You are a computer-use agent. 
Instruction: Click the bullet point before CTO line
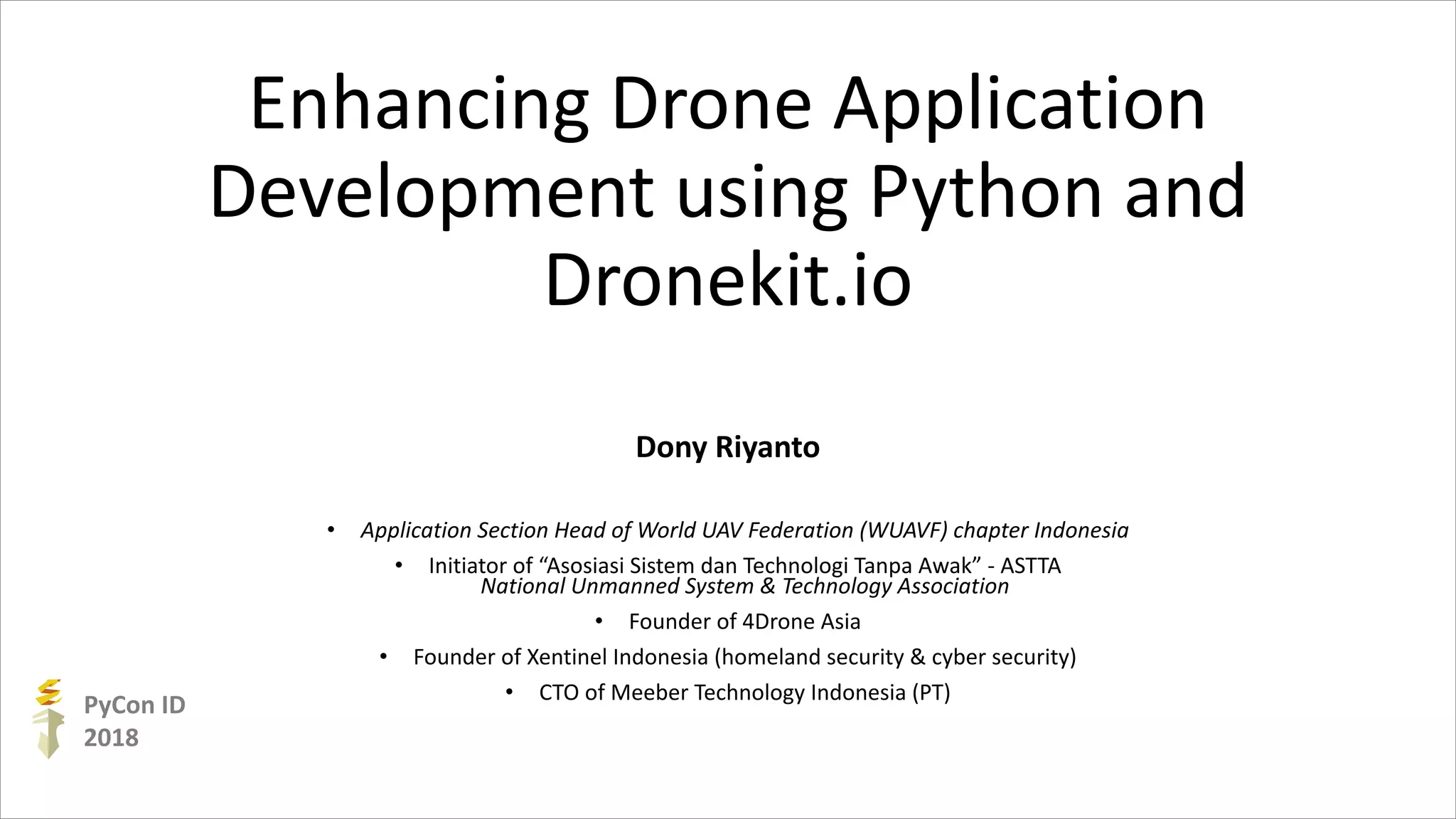pyautogui.click(x=509, y=692)
